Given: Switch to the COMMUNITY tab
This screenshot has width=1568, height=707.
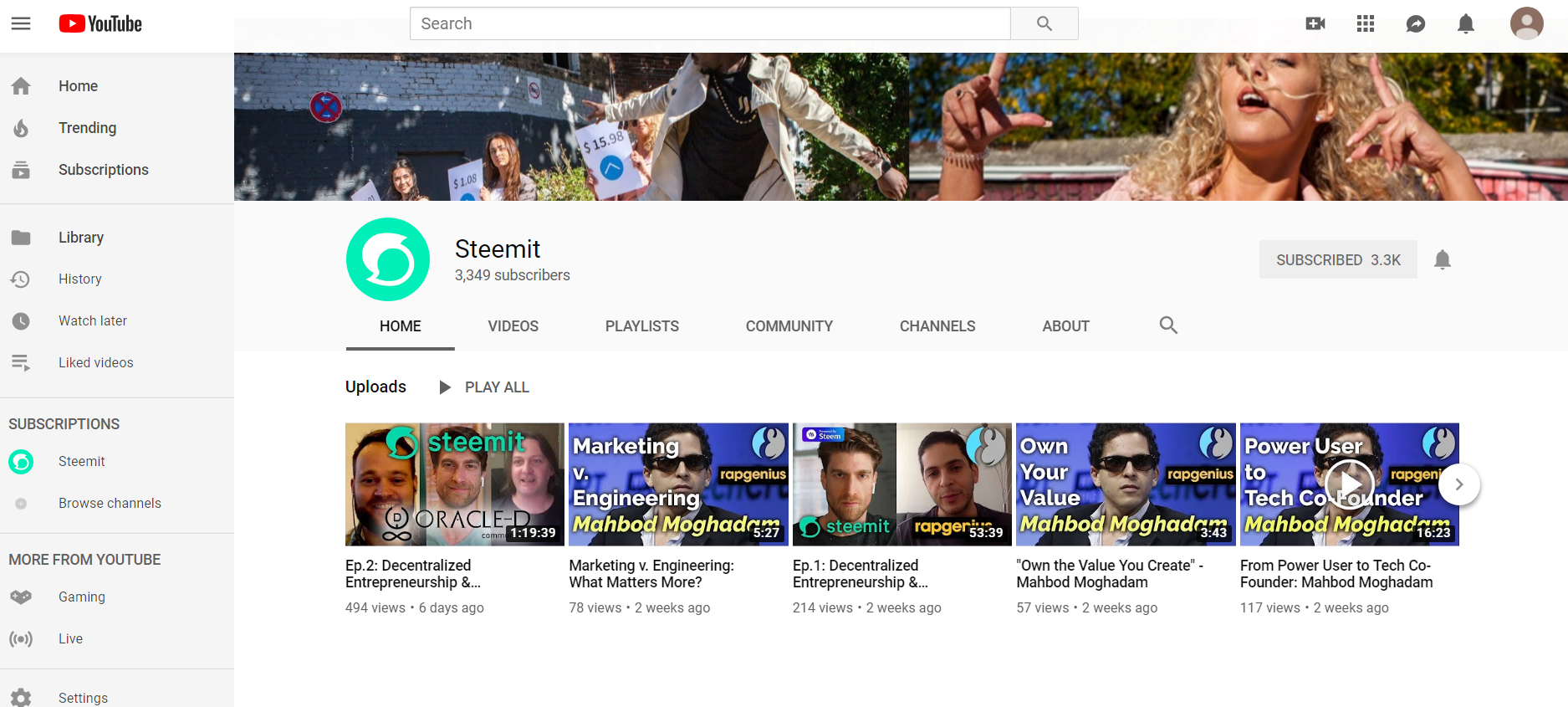Looking at the screenshot, I should [789, 326].
